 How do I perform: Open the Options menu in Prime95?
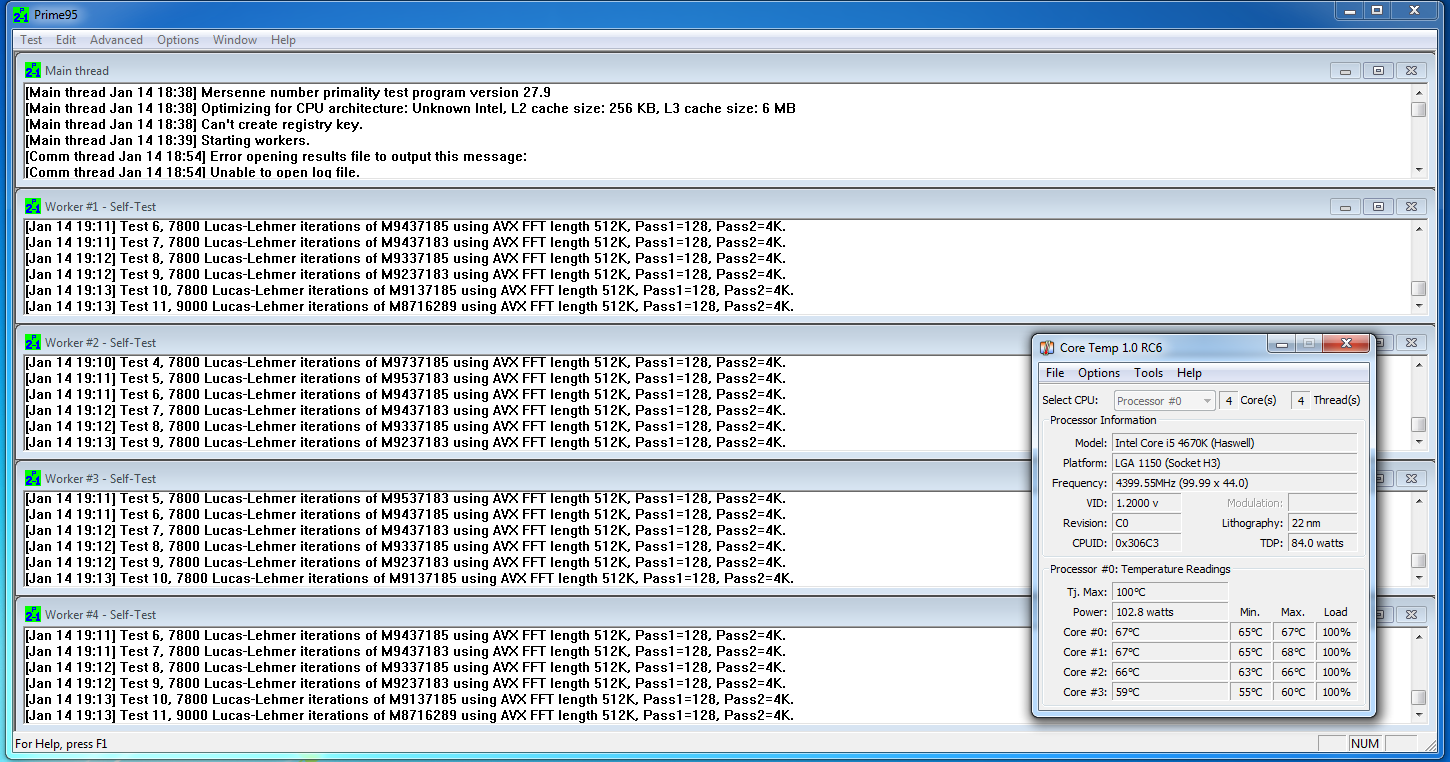pos(178,40)
